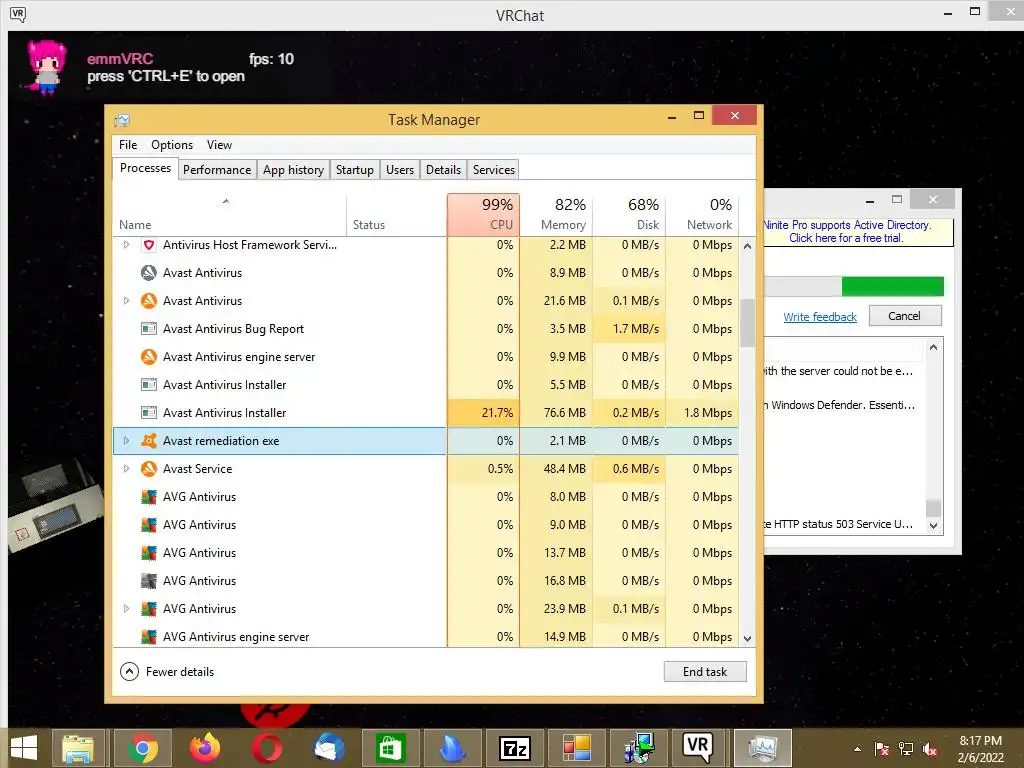Viewport: 1024px width, 768px height.
Task: Click the Antivirus Host Framework Service shield icon
Action: coord(149,245)
